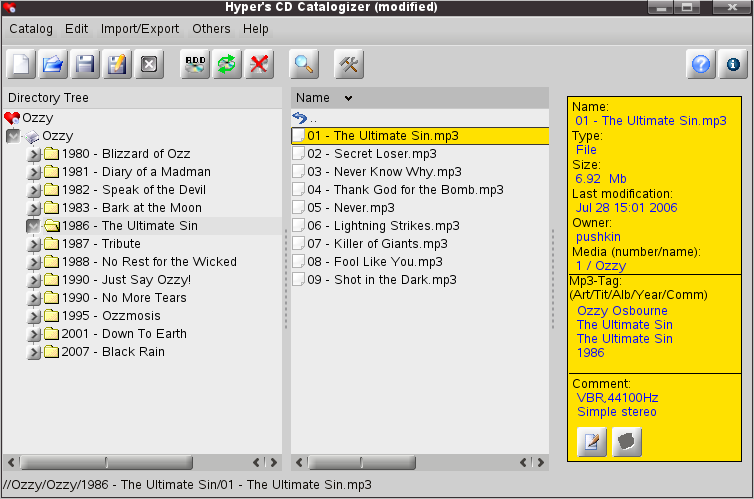Click file icon of 02 - Secret Loser.mp3
This screenshot has width=754, height=499.
[x=299, y=153]
